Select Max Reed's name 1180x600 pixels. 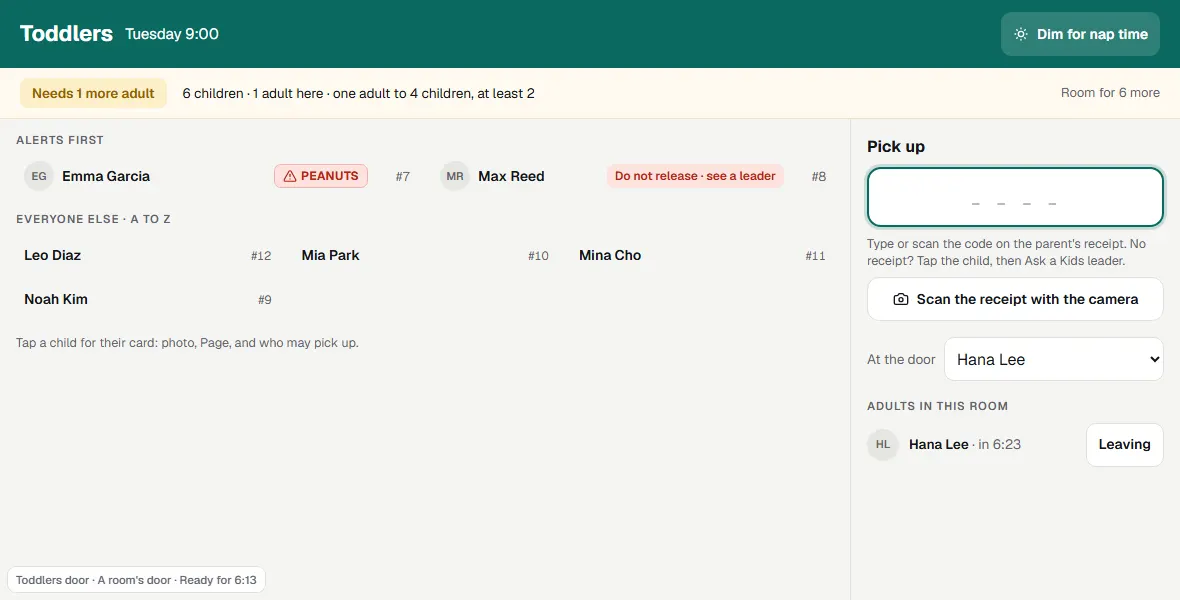pyautogui.click(x=511, y=176)
